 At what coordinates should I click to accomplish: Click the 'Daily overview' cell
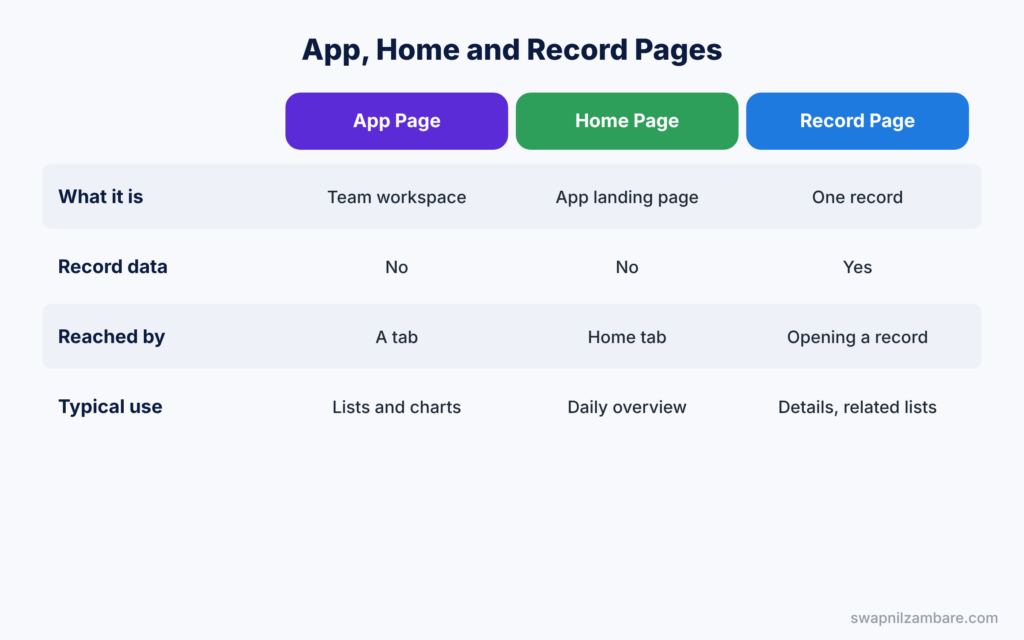click(627, 407)
